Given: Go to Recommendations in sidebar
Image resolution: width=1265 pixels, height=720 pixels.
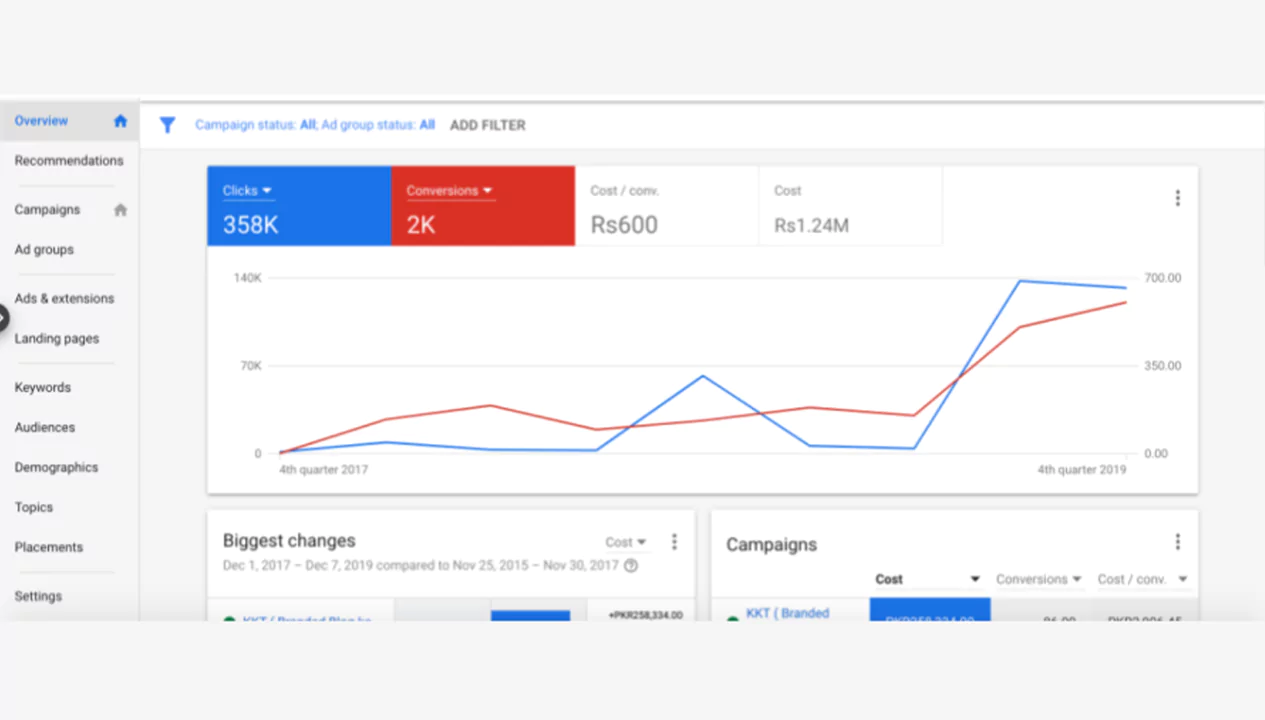Looking at the screenshot, I should (x=69, y=161).
